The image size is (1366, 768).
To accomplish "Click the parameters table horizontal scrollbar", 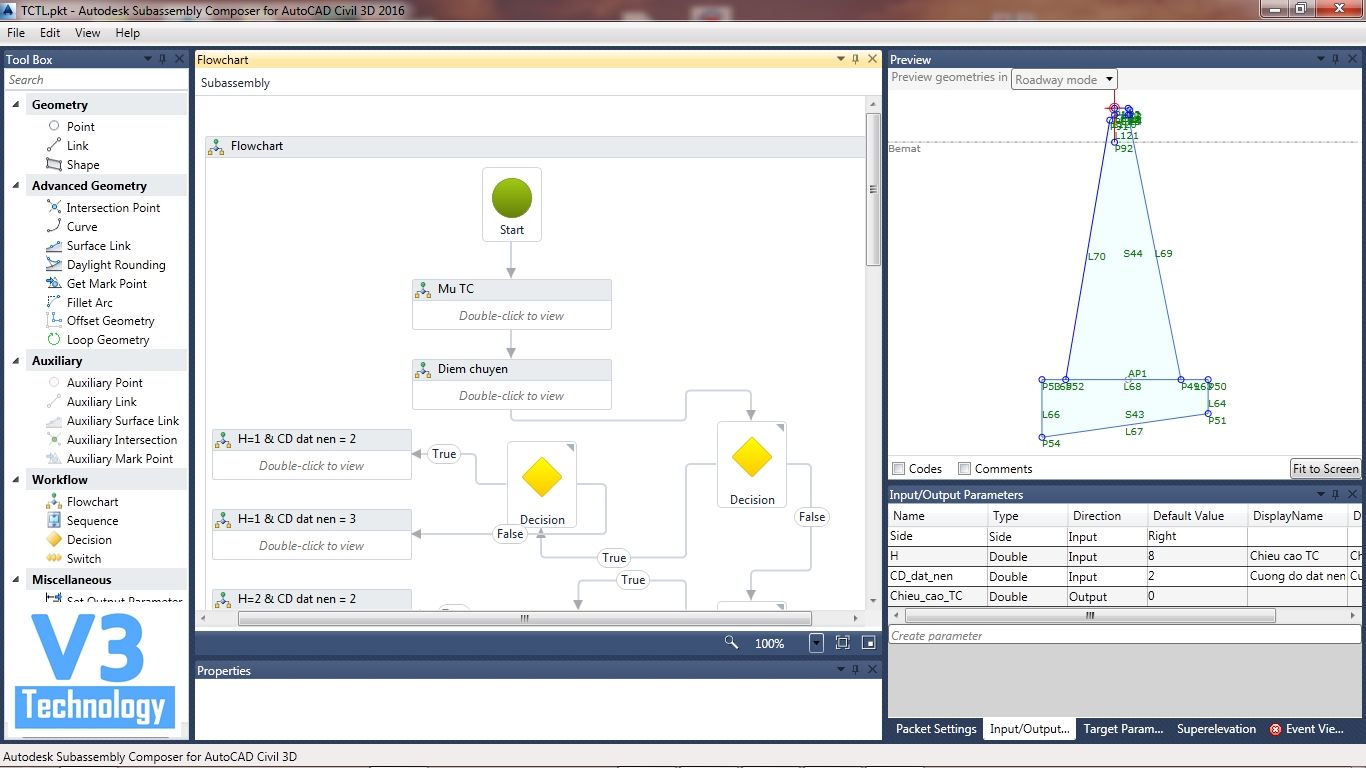I will click(x=1090, y=616).
